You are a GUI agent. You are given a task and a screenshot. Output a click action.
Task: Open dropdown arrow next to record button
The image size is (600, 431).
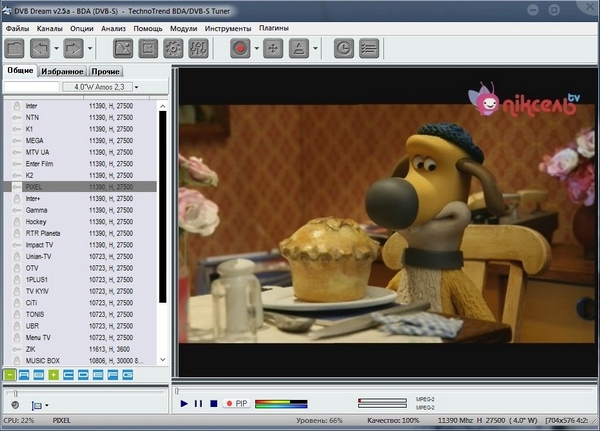point(255,47)
